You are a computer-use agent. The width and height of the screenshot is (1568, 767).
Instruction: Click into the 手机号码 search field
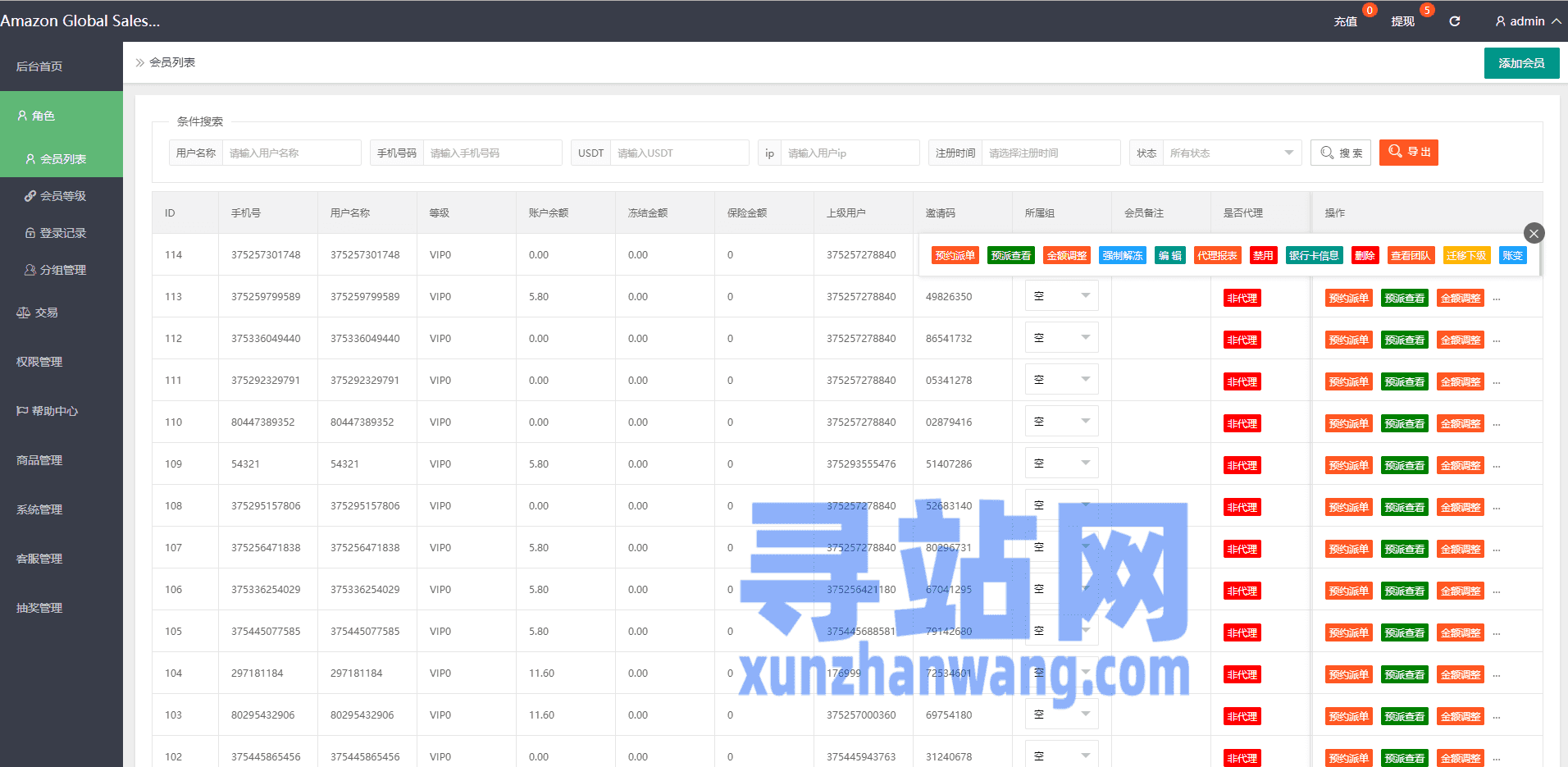[x=492, y=153]
